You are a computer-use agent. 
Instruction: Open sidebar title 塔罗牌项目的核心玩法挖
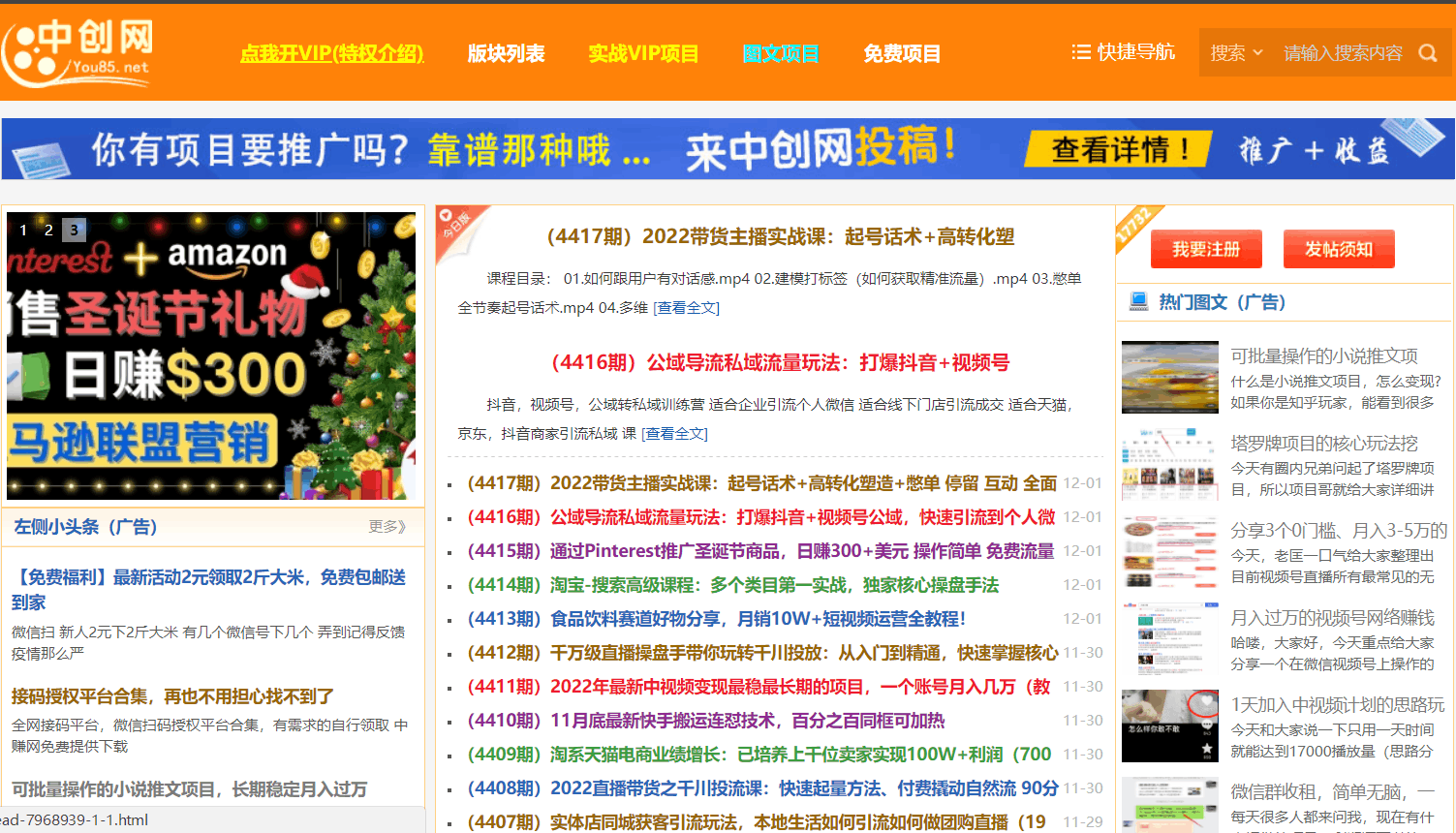[1324, 443]
